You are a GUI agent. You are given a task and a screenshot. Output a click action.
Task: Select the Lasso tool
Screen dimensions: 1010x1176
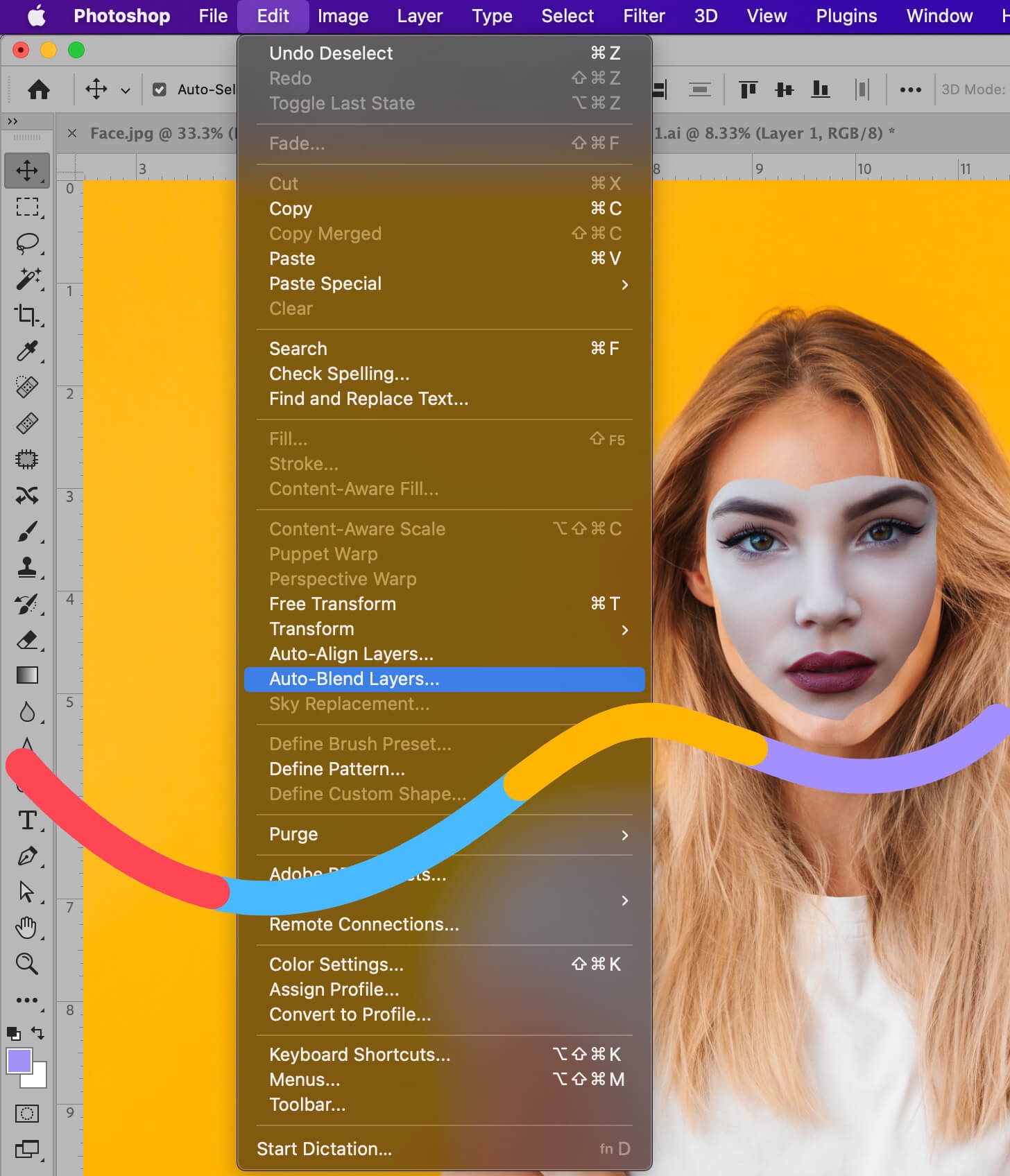[x=27, y=243]
